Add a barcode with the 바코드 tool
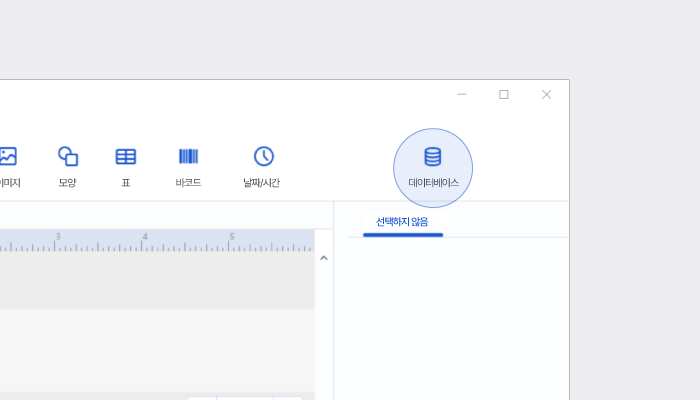700x400 pixels. (x=188, y=167)
